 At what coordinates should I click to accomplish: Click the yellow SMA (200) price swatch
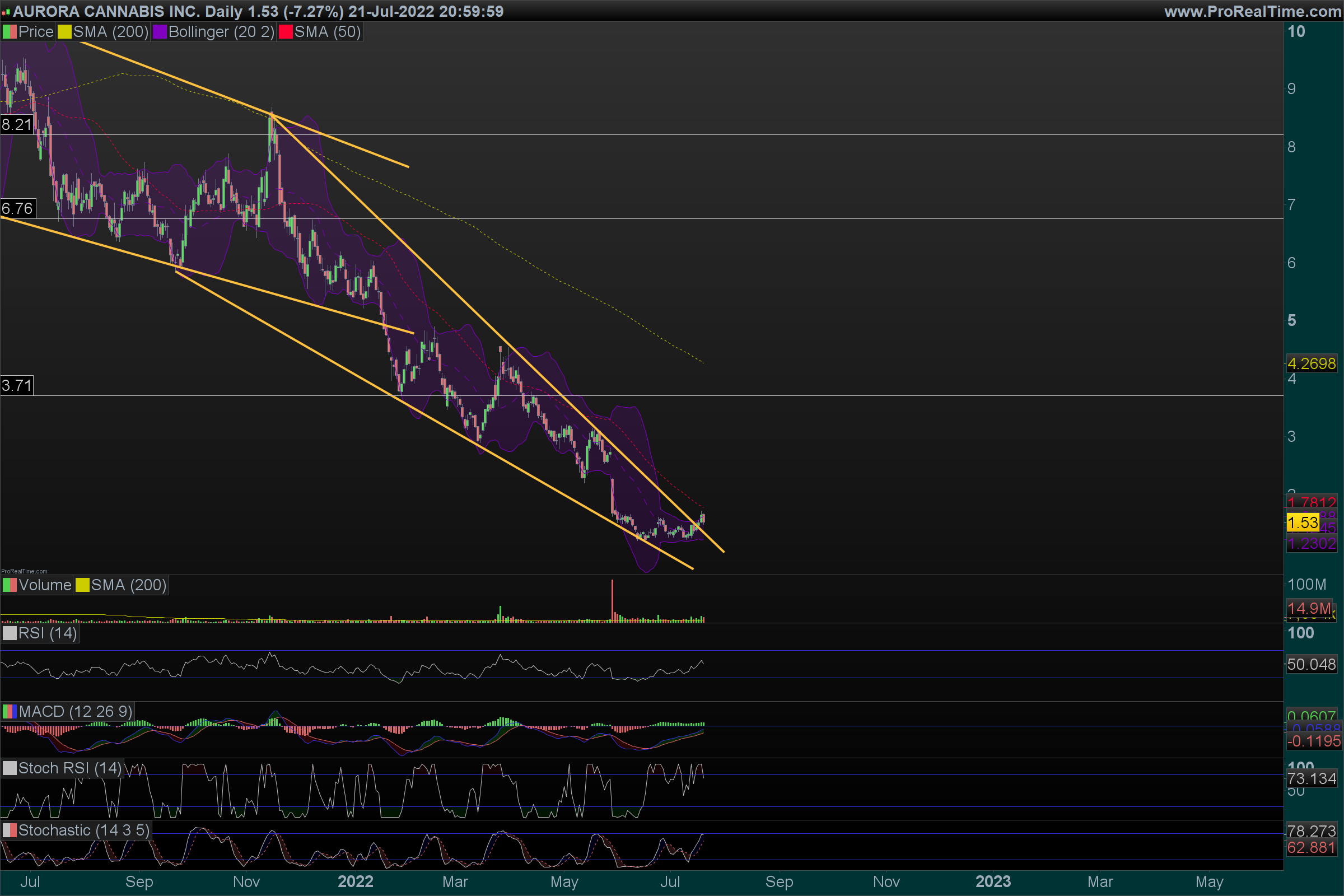[x=64, y=32]
